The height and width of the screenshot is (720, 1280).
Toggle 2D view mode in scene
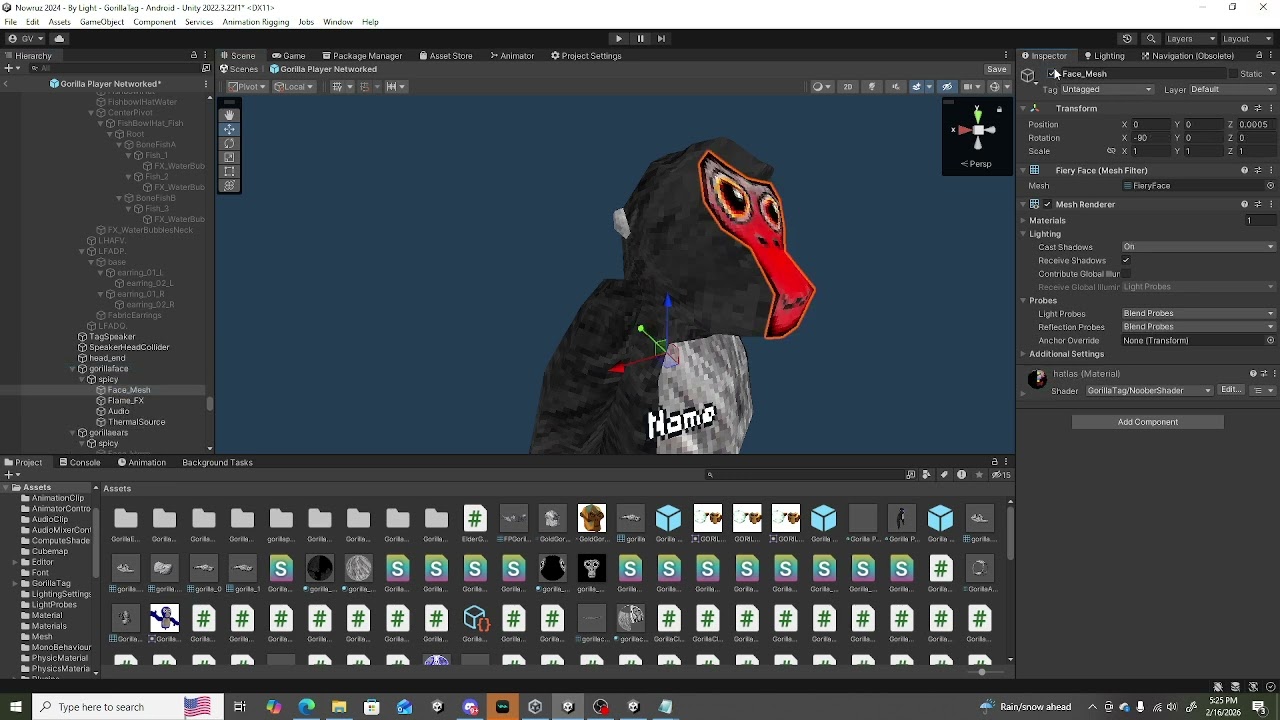point(848,87)
